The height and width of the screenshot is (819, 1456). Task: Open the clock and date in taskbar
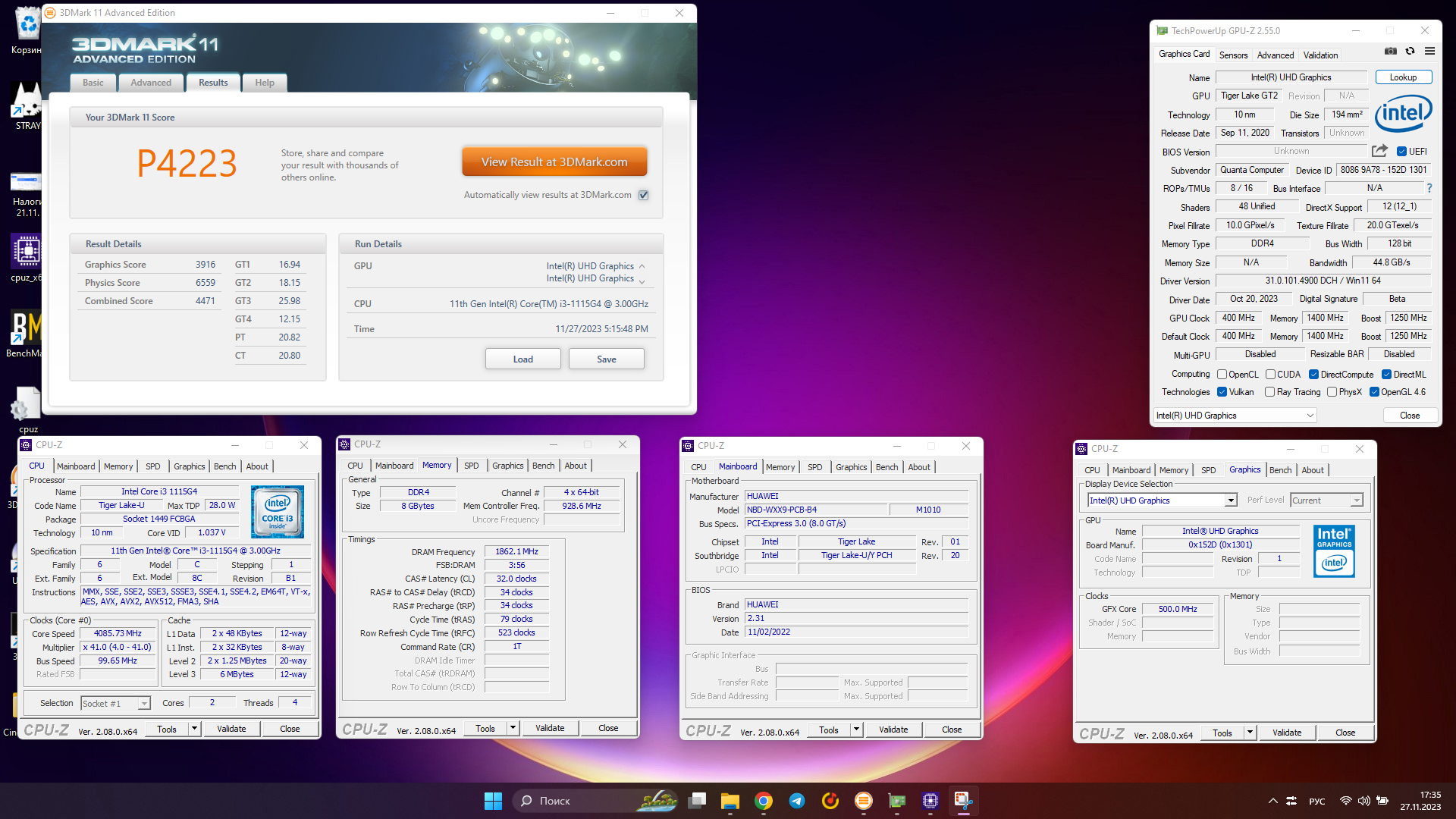coord(1420,801)
